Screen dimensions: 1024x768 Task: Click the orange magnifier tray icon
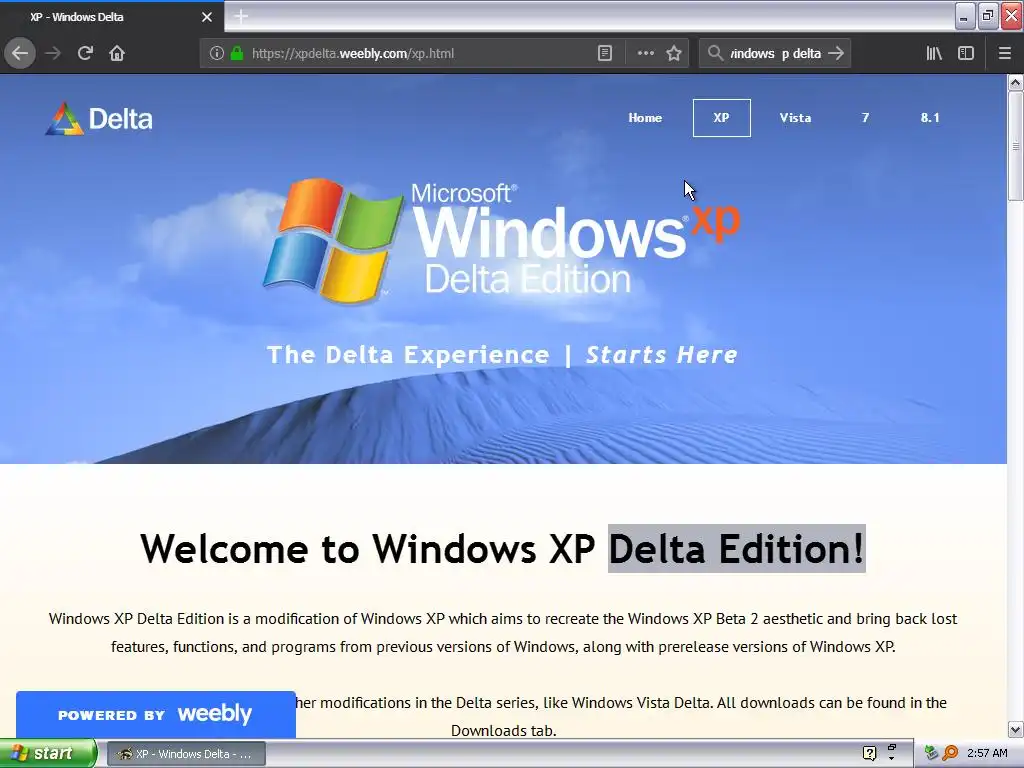coord(950,754)
